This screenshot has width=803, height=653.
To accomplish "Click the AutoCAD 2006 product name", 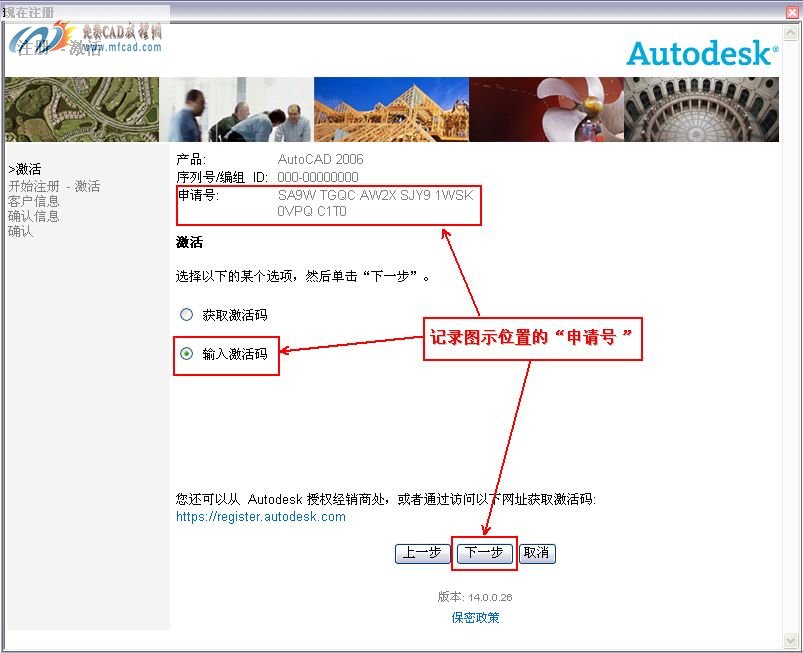I will tap(320, 159).
